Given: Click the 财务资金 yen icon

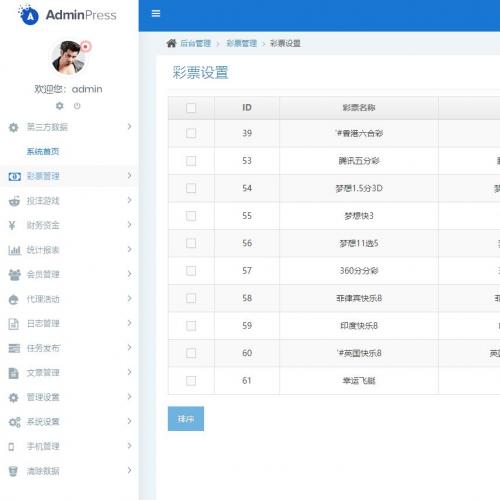Looking at the screenshot, I should click(12, 225).
